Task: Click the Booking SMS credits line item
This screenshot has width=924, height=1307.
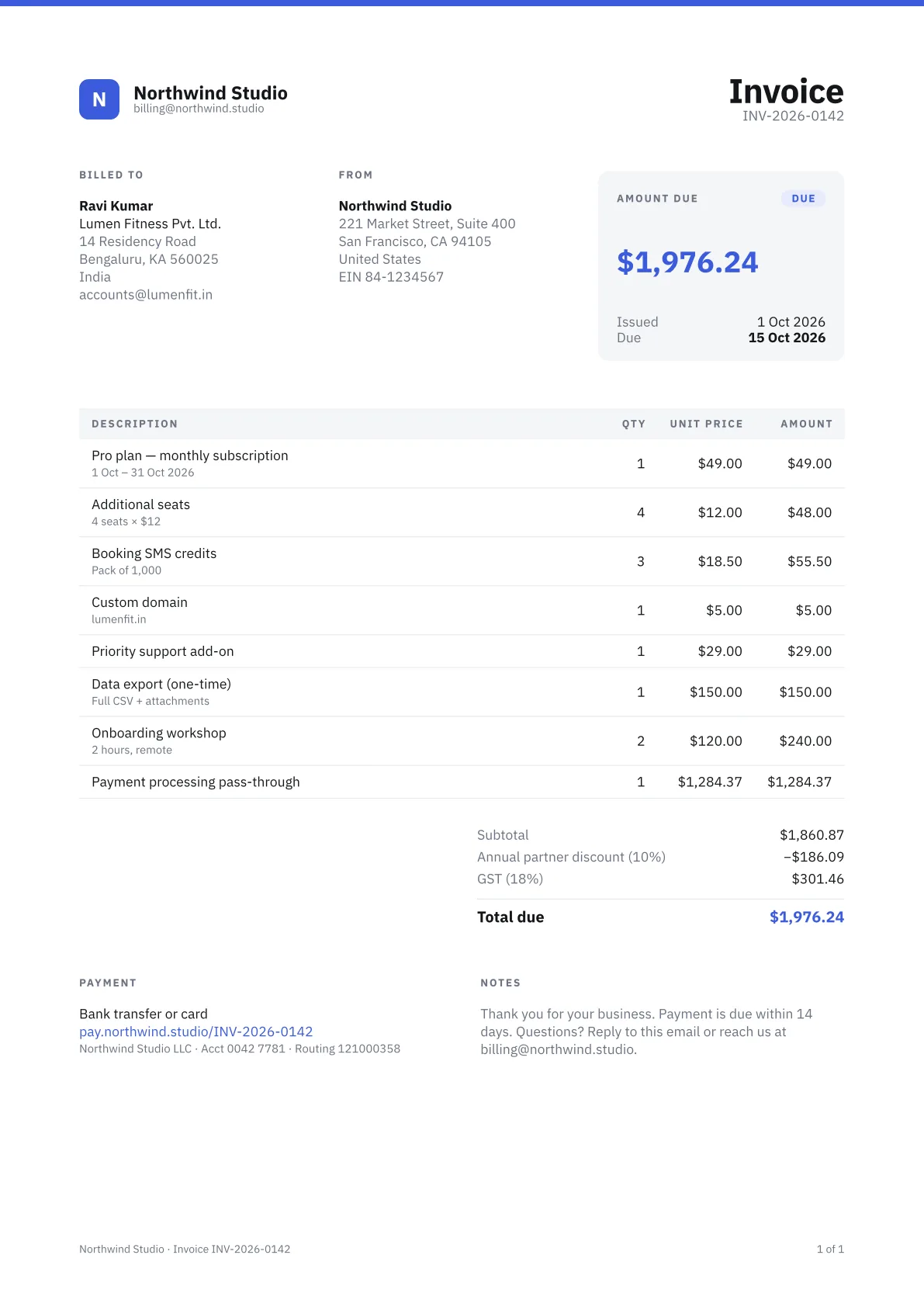Action: tap(462, 561)
